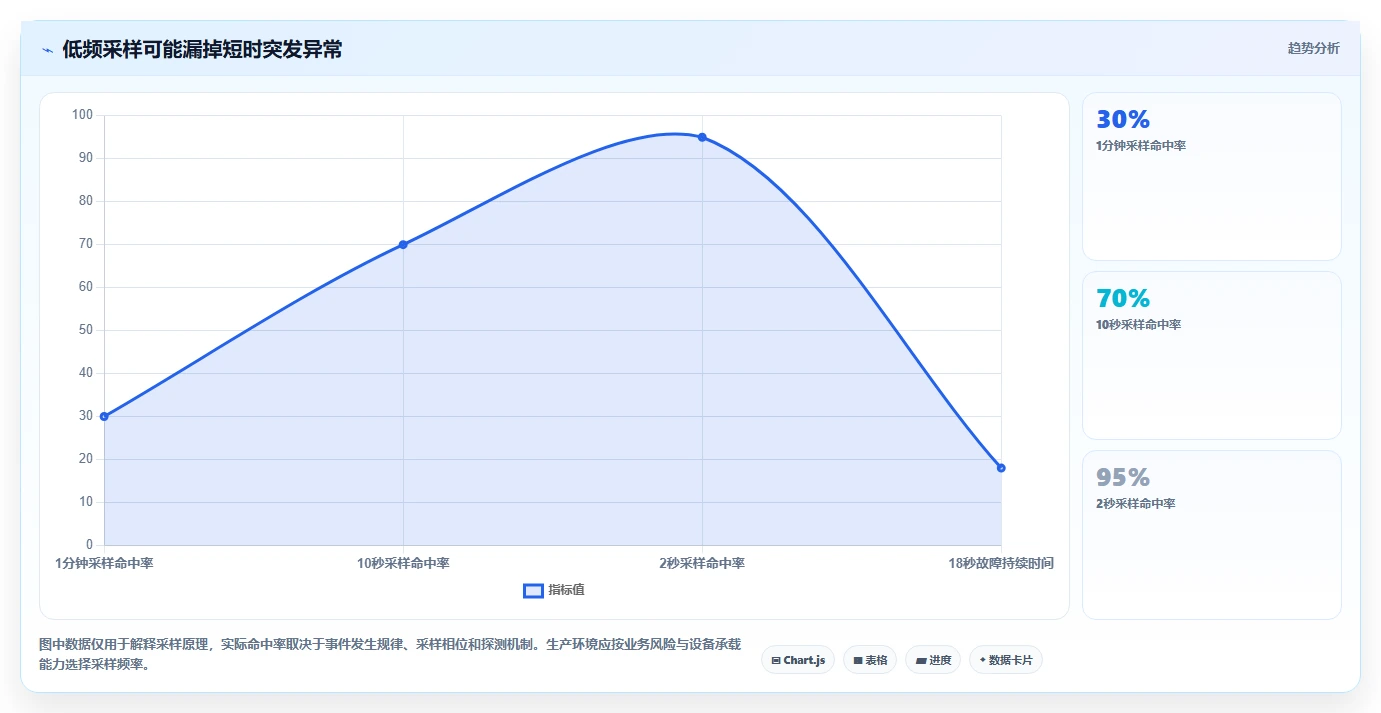The width and height of the screenshot is (1381, 713).
Task: Click the 70 data point on the chart
Action: [403, 244]
